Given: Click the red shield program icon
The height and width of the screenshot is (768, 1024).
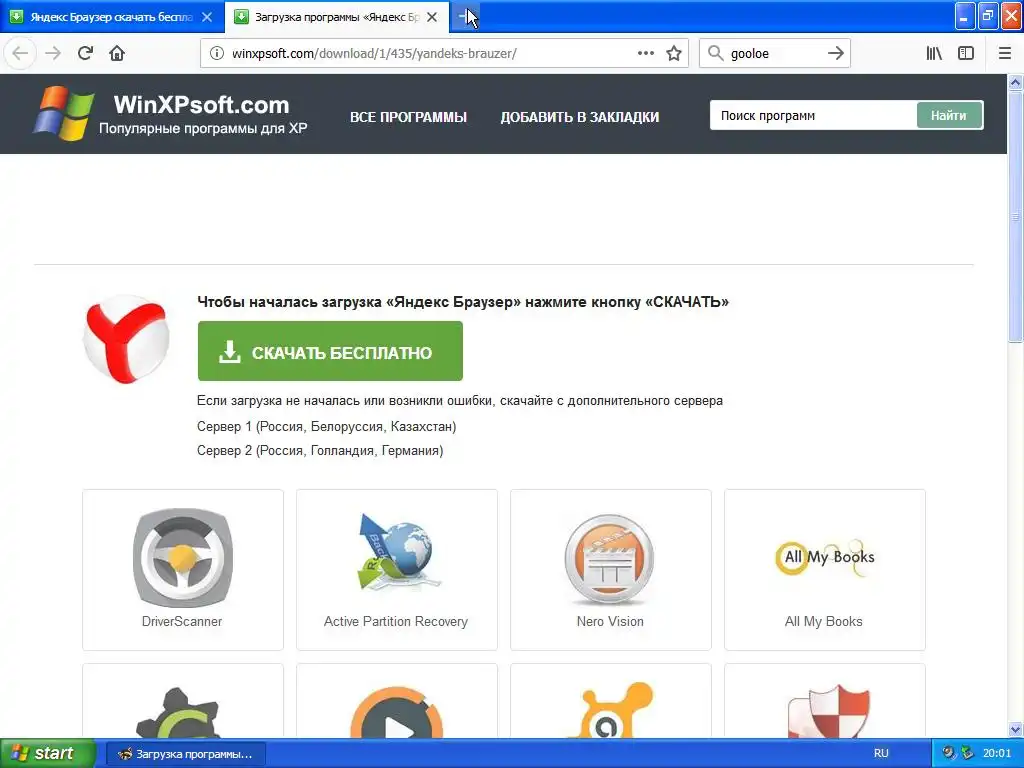Looking at the screenshot, I should pyautogui.click(x=829, y=712).
